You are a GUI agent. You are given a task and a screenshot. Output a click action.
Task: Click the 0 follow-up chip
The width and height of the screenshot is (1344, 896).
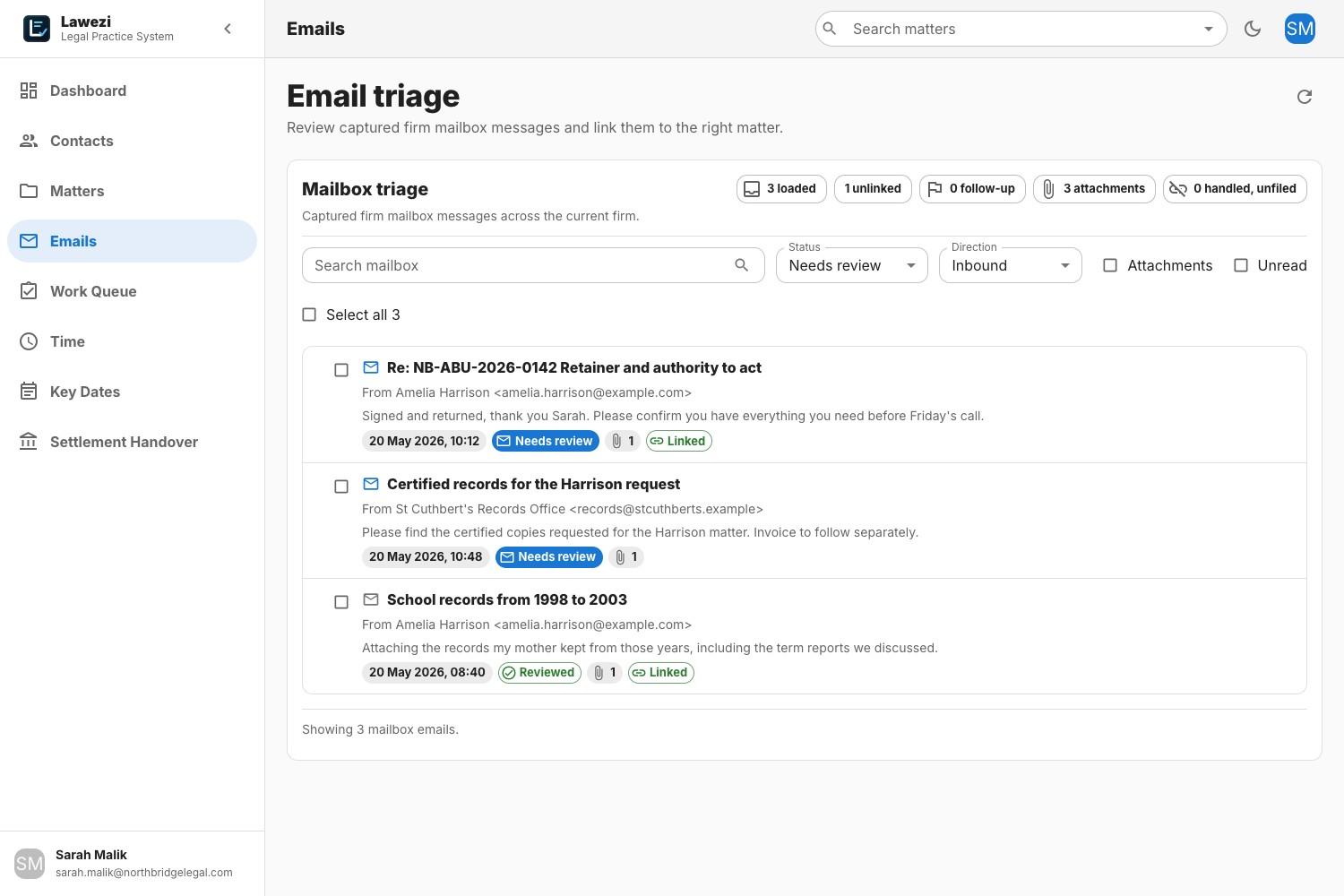point(972,189)
